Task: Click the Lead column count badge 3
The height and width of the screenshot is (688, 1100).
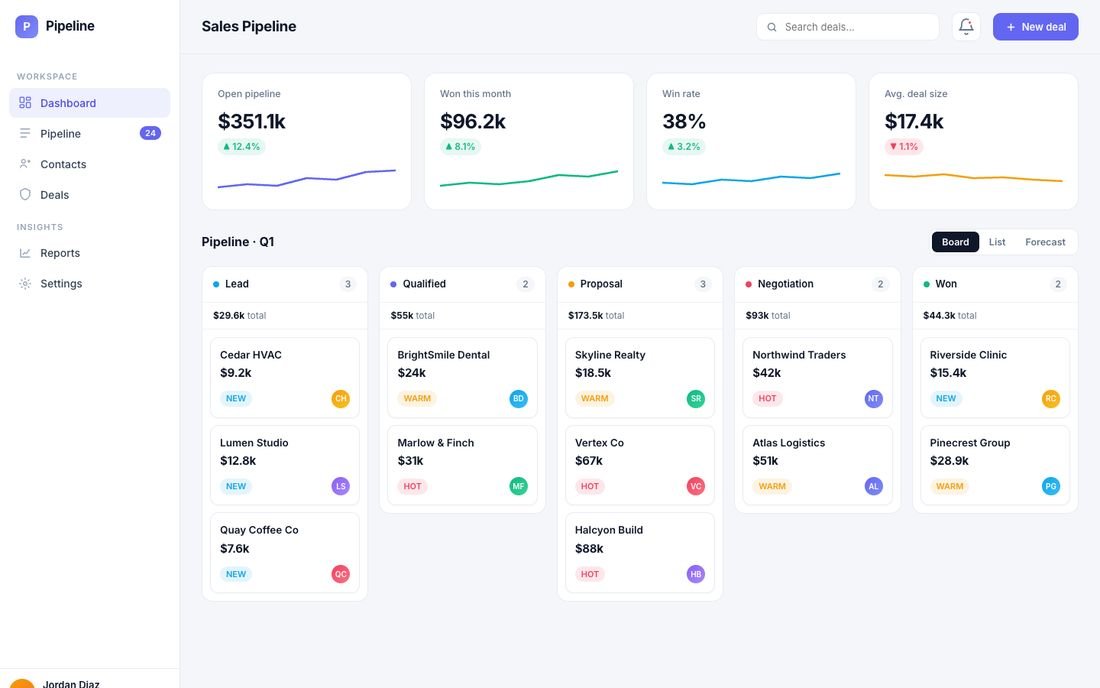Action: coord(347,284)
